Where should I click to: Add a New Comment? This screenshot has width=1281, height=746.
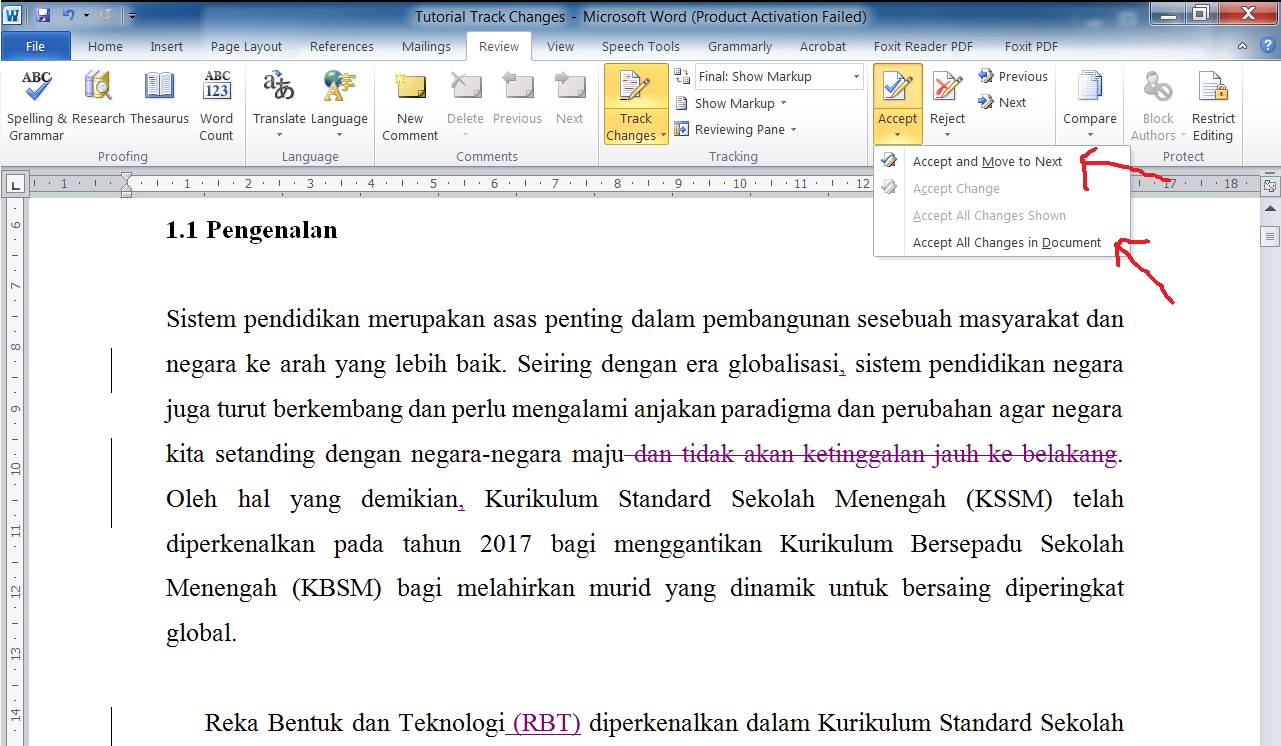[410, 104]
